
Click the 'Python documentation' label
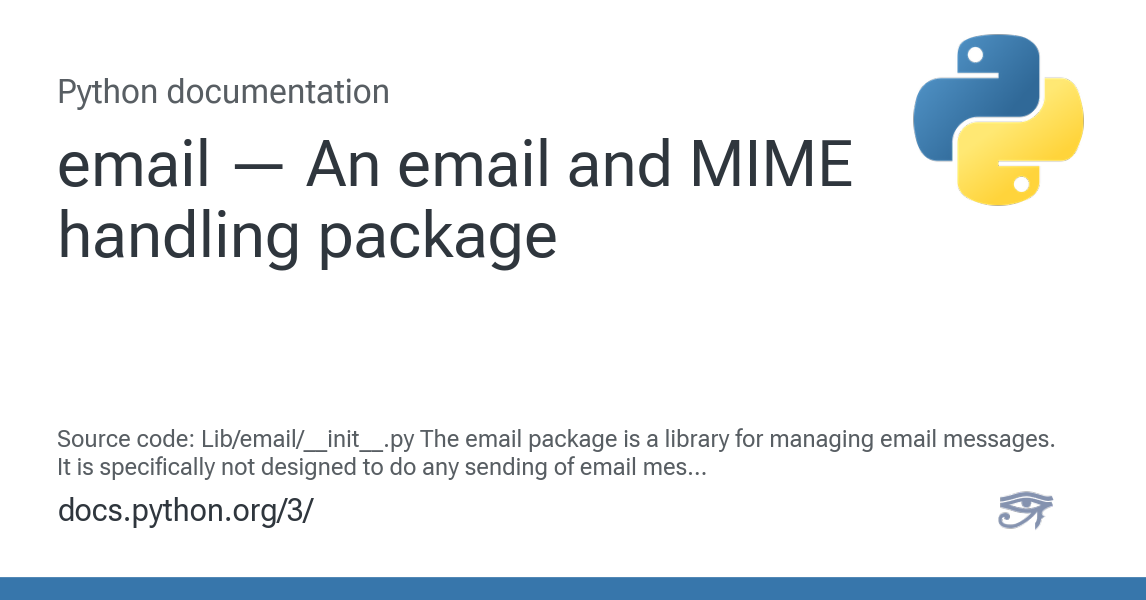pyautogui.click(x=223, y=92)
